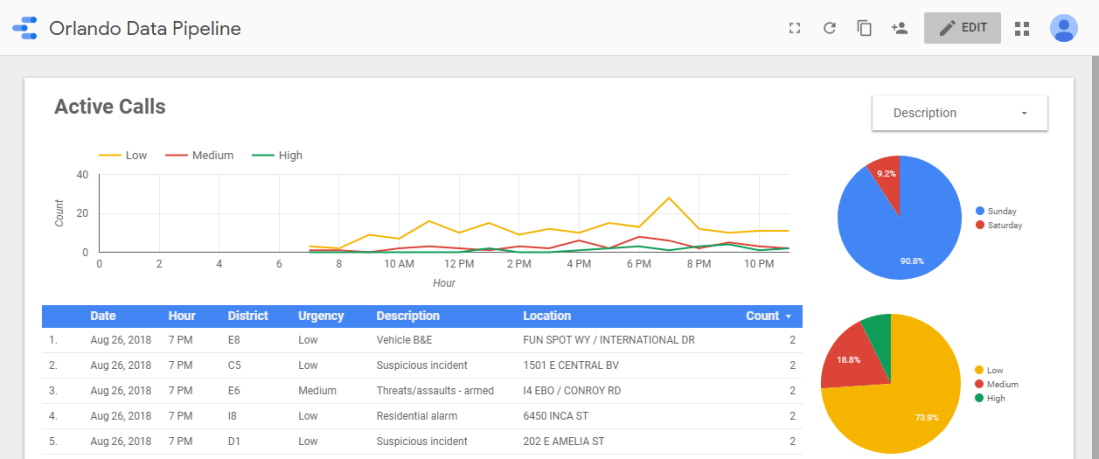Viewport: 1099px width, 459px height.
Task: Share report with other people
Action: [899, 28]
